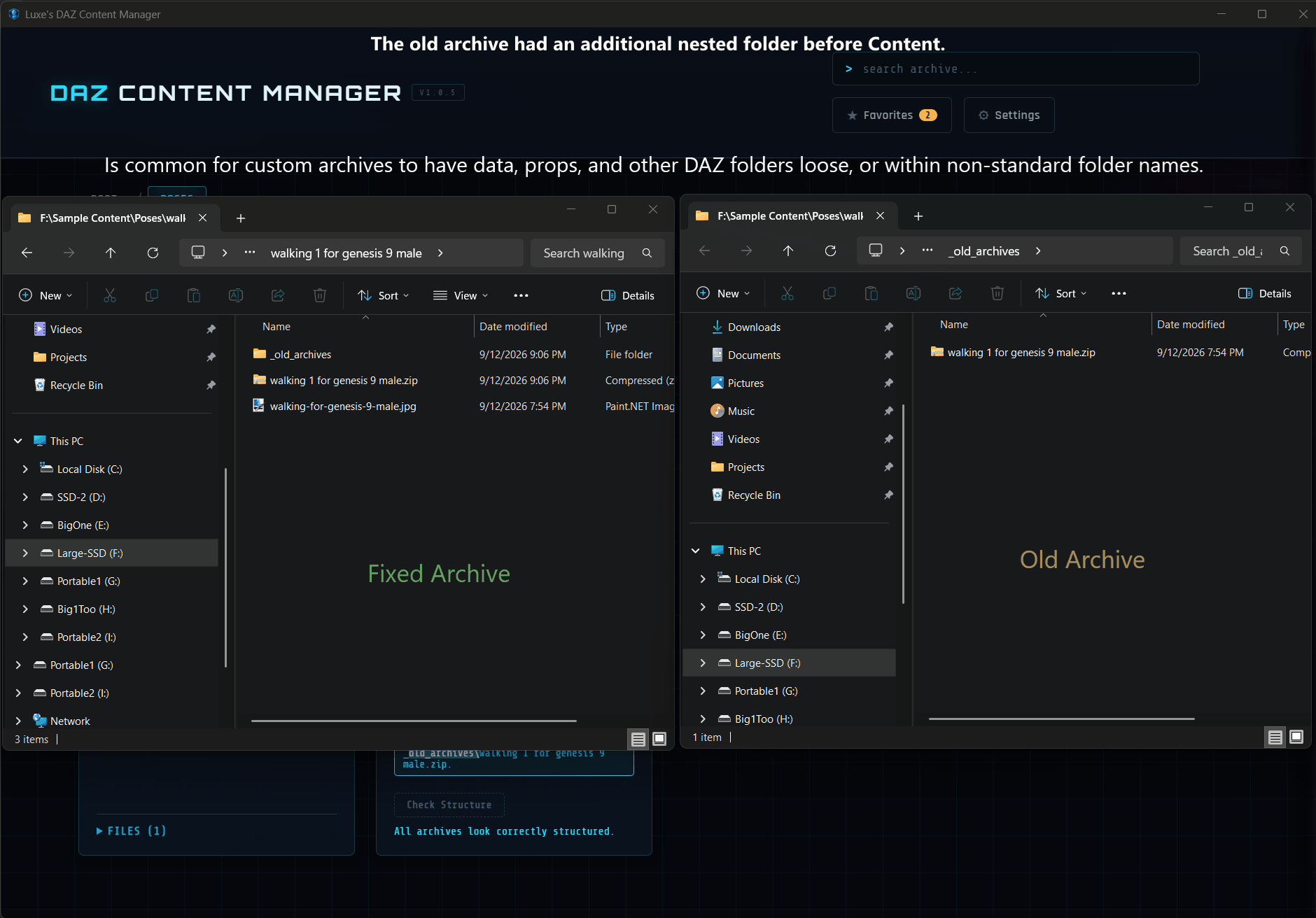Click Copy icon in Fixed Archive window
1316x918 pixels.
(152, 295)
